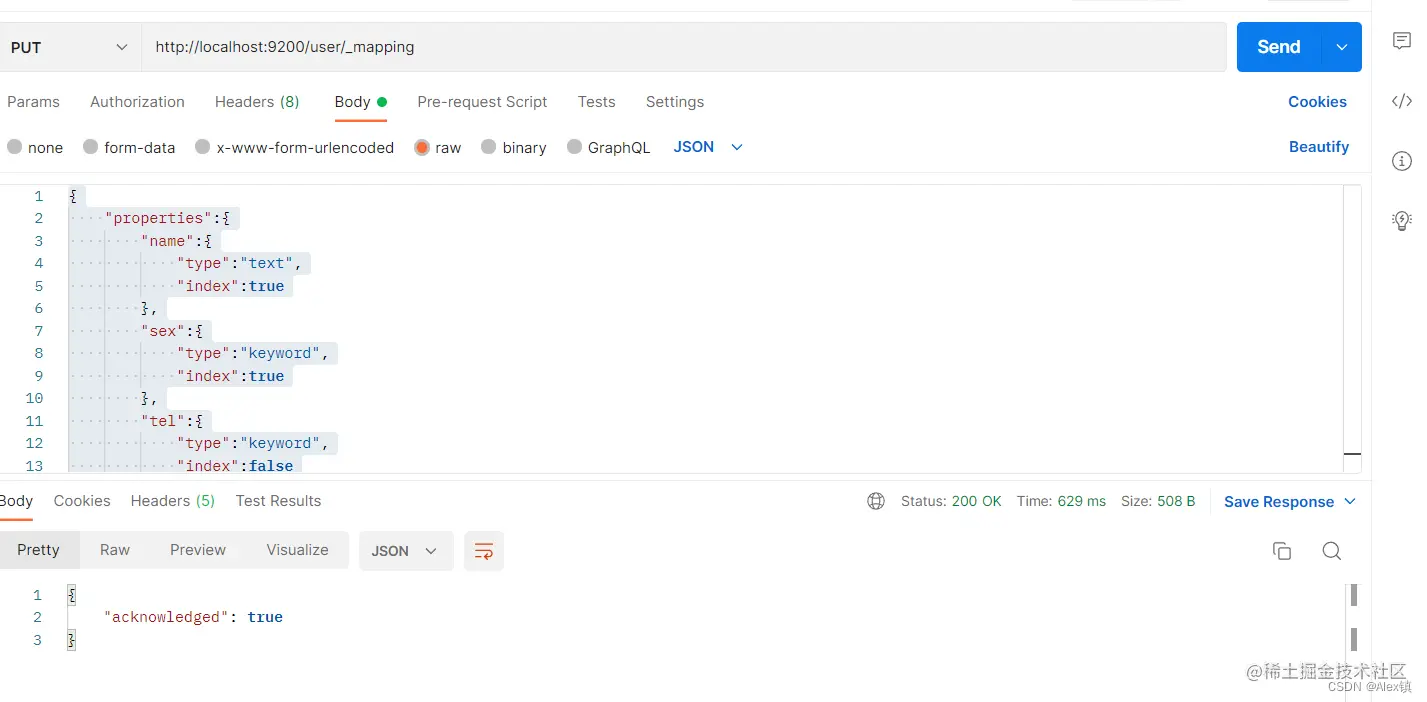Select the x-www-form-urlencoded body option

(x=295, y=147)
